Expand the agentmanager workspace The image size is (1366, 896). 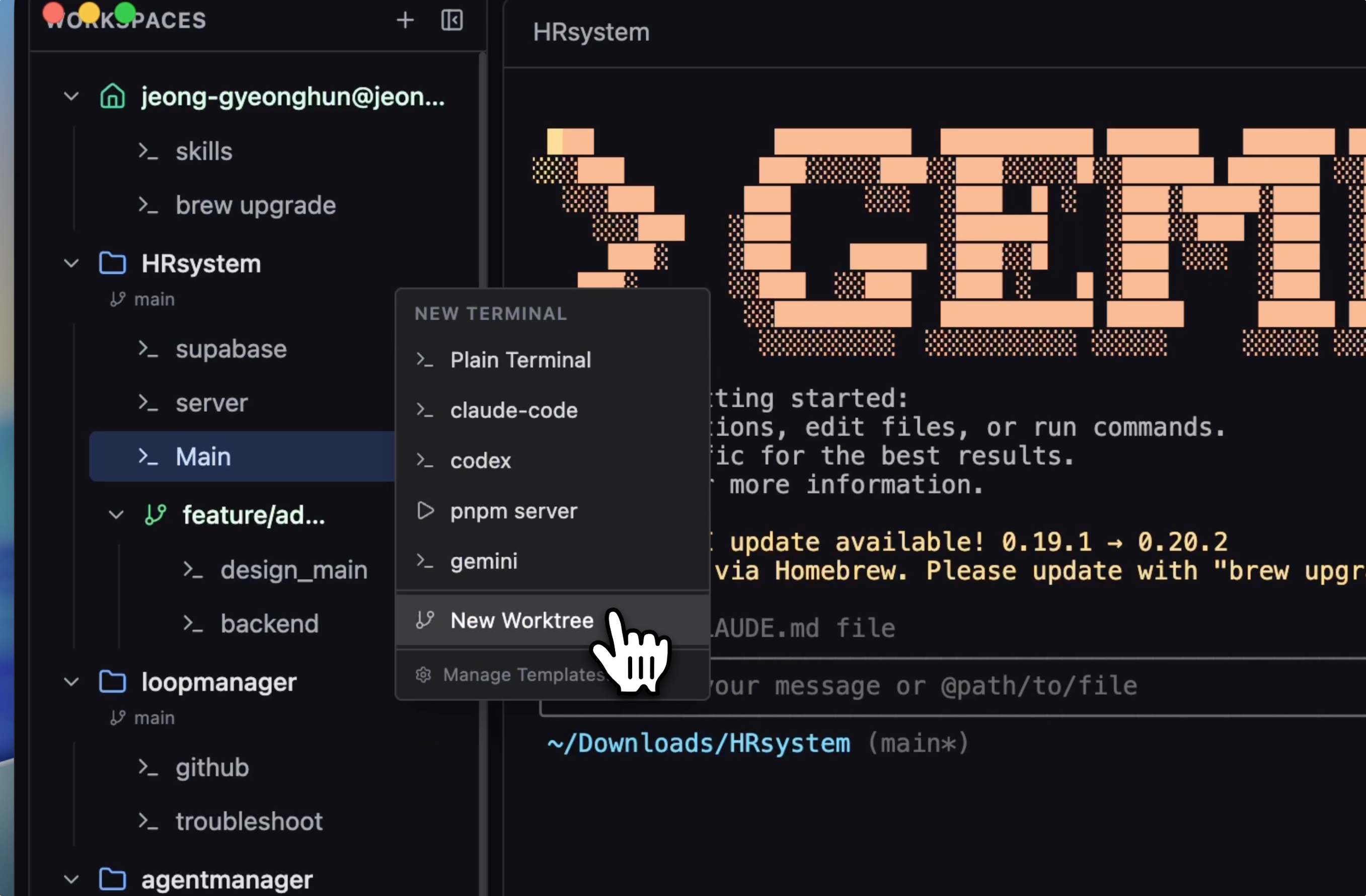[x=70, y=880]
